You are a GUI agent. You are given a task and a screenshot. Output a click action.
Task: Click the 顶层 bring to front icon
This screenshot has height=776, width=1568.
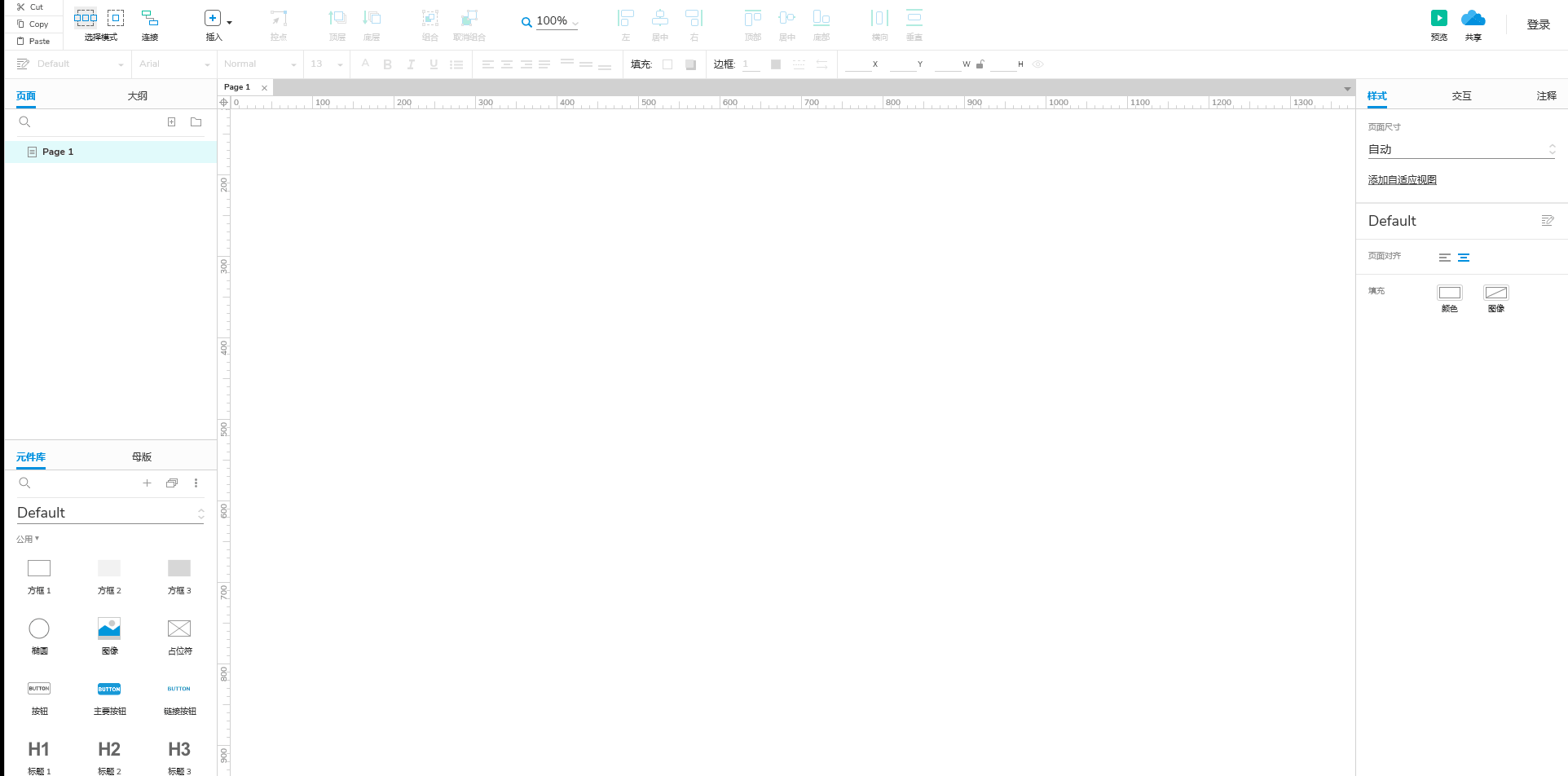tap(337, 18)
